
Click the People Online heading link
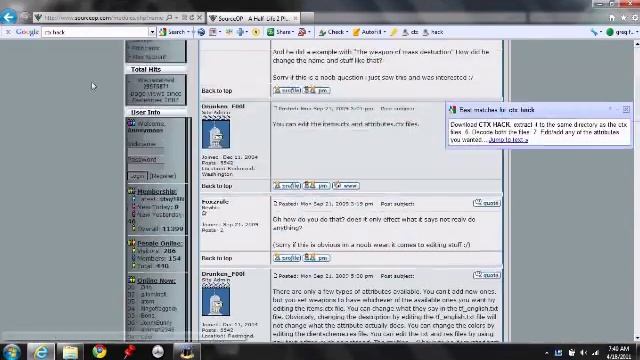(160, 243)
